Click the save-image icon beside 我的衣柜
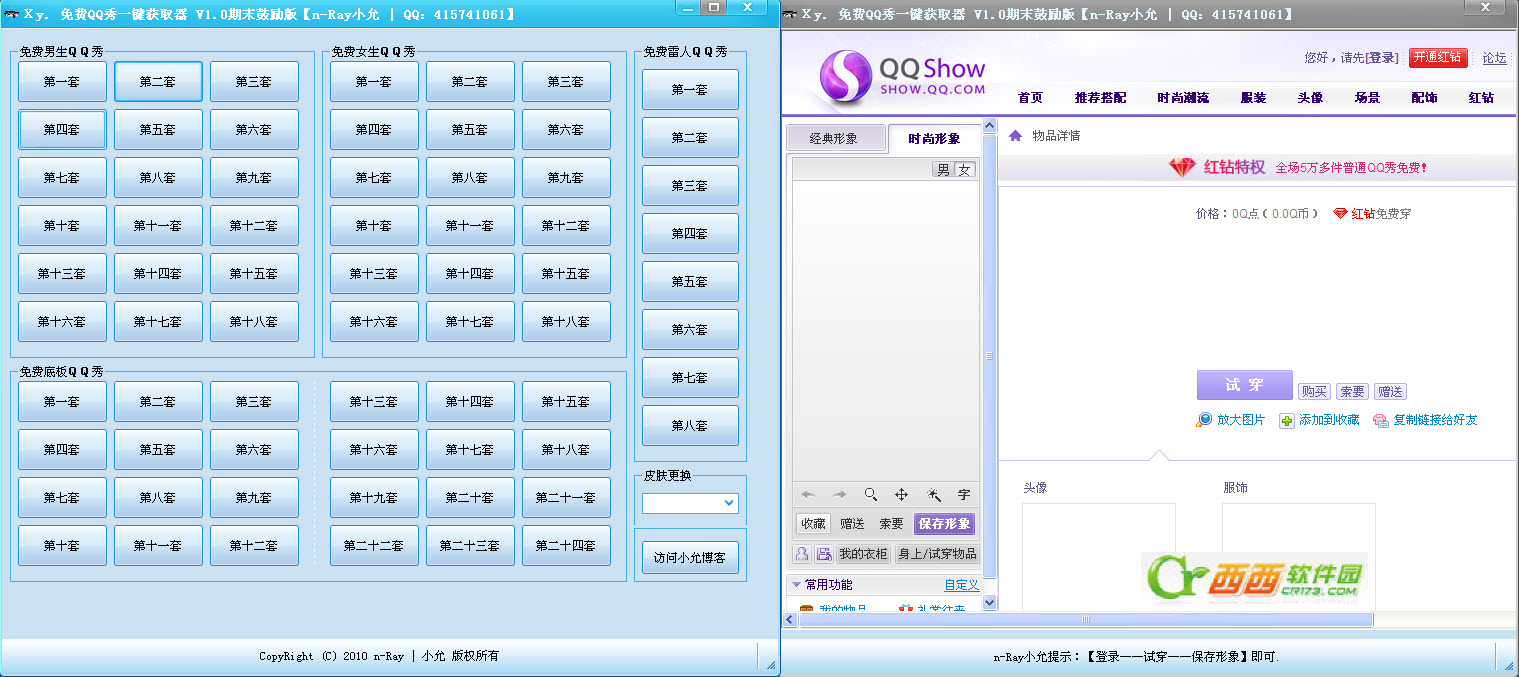The height and width of the screenshot is (677, 1519). pyautogui.click(x=824, y=554)
